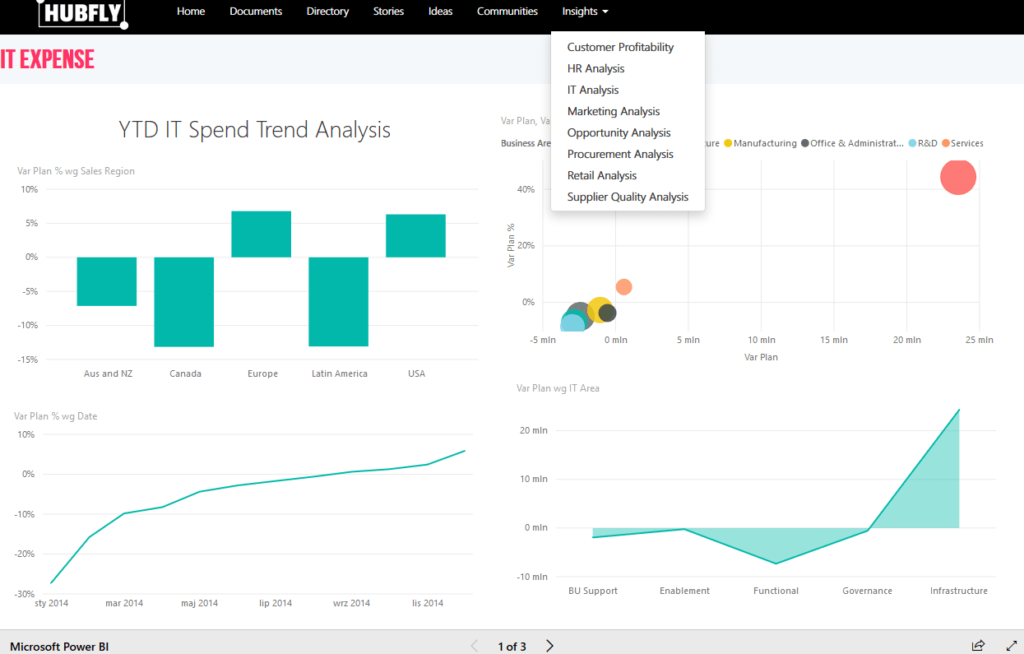The width and height of the screenshot is (1024, 654).
Task: Select the Aus and NZ bar
Action: click(106, 281)
